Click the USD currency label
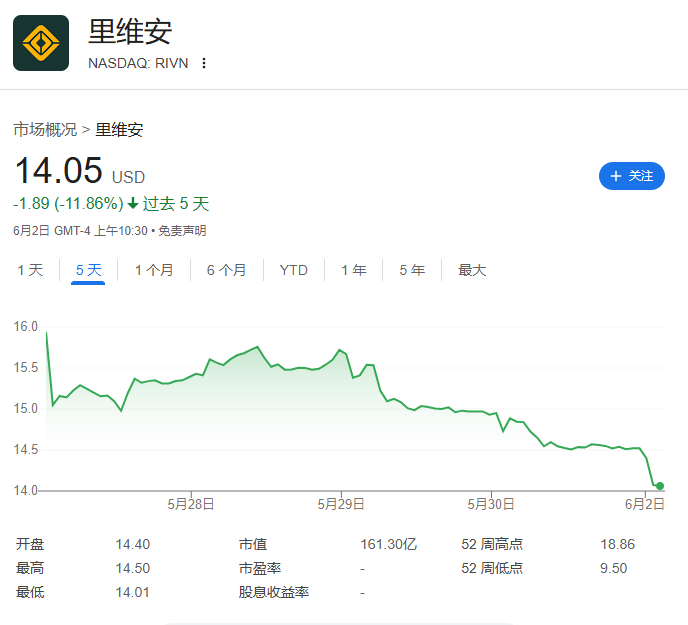The width and height of the screenshot is (688, 625). point(128,177)
